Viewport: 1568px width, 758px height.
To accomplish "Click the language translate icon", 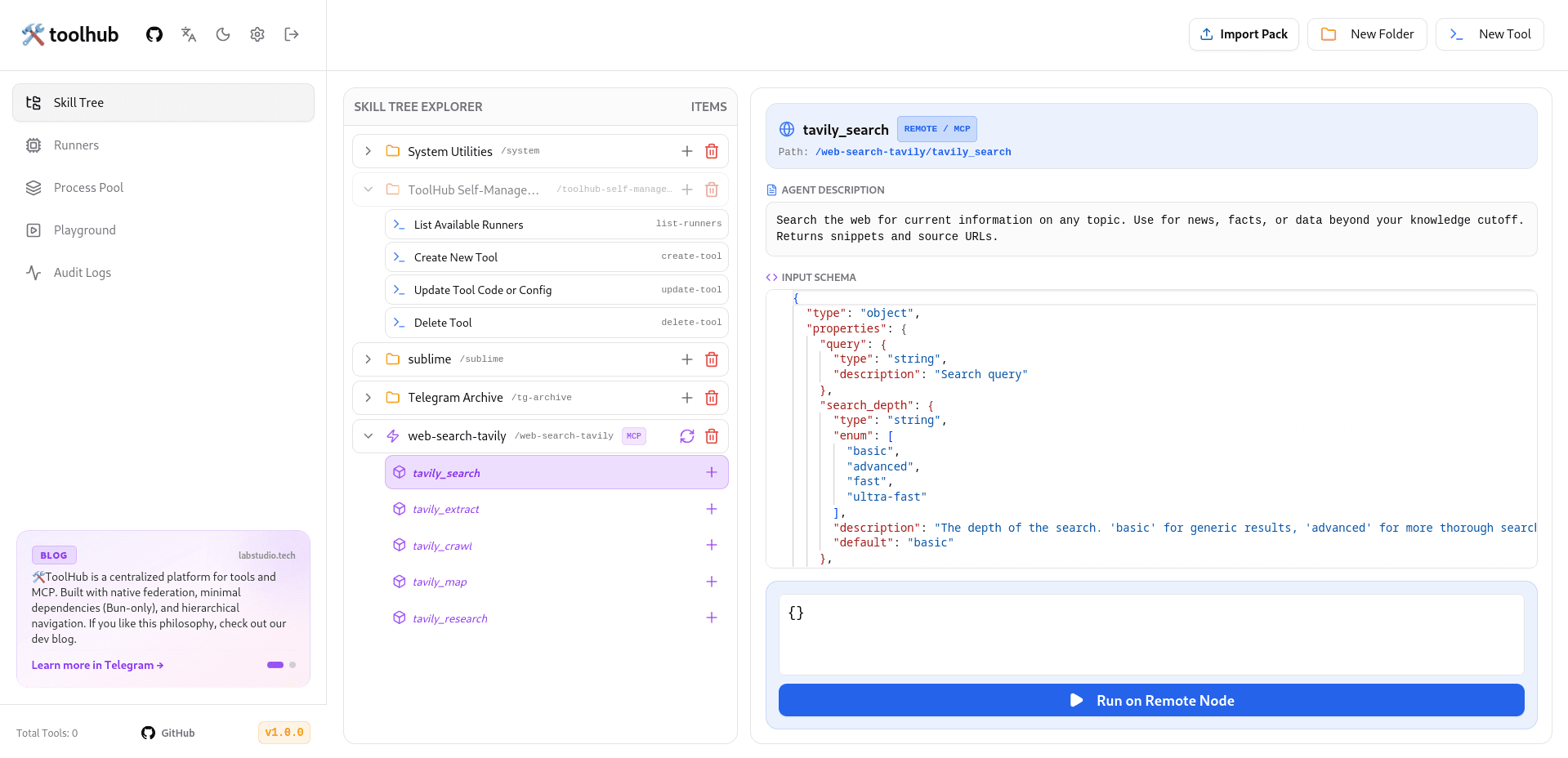I will coord(189,34).
